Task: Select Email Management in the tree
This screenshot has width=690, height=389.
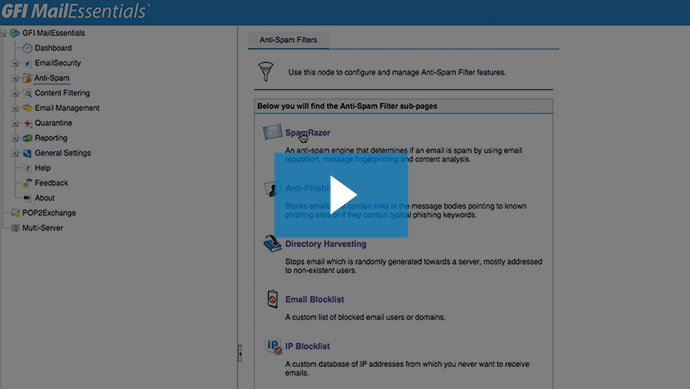Action: point(67,108)
